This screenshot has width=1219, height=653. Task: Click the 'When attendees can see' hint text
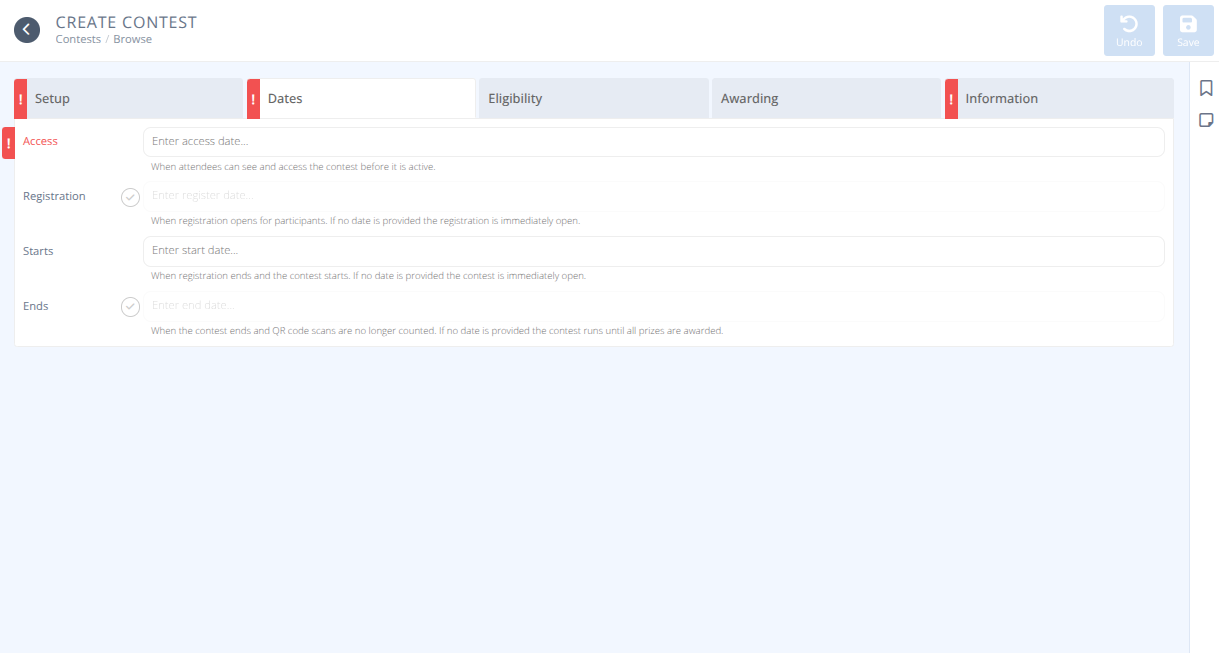click(x=293, y=167)
